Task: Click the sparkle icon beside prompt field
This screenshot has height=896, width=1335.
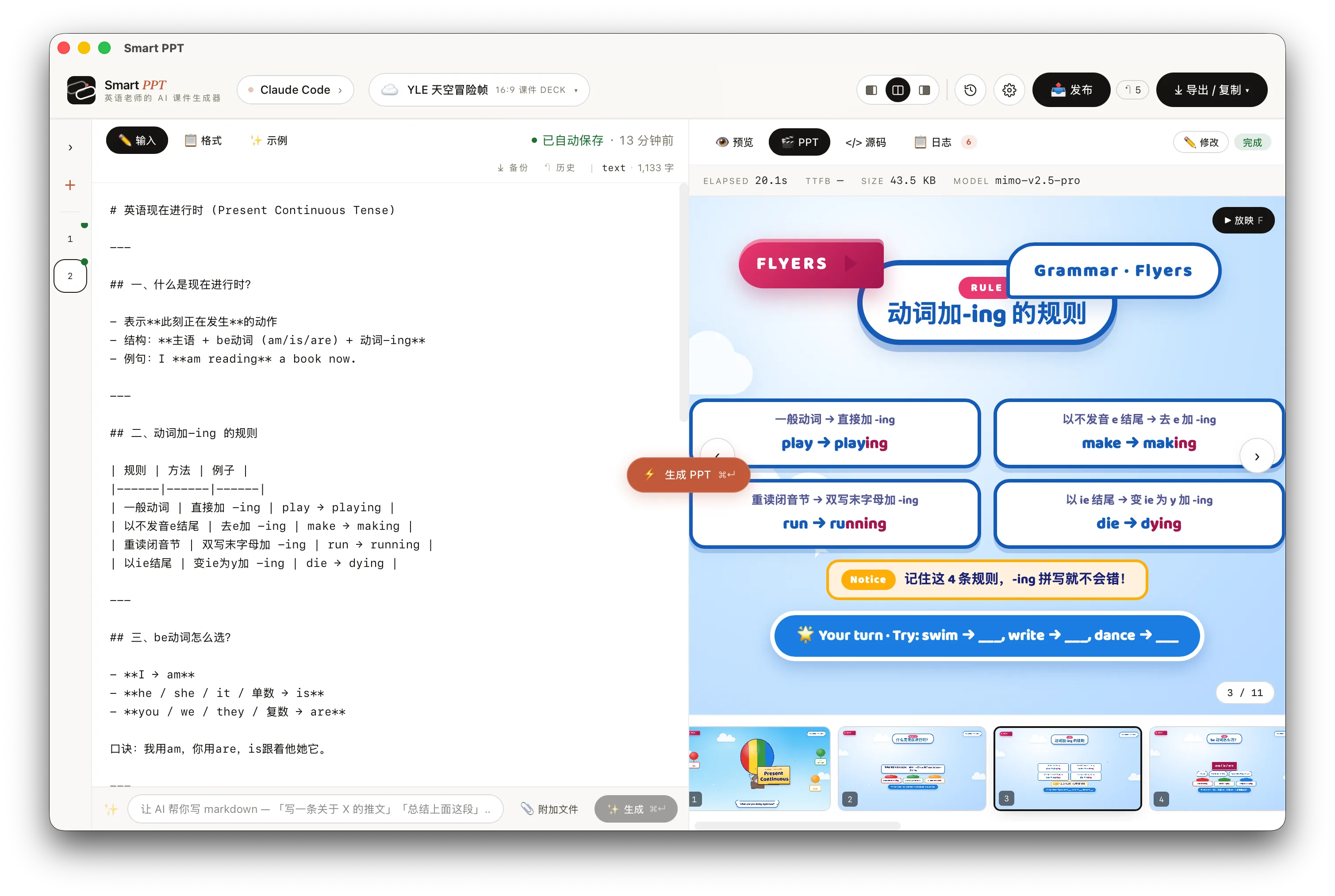Action: (111, 809)
